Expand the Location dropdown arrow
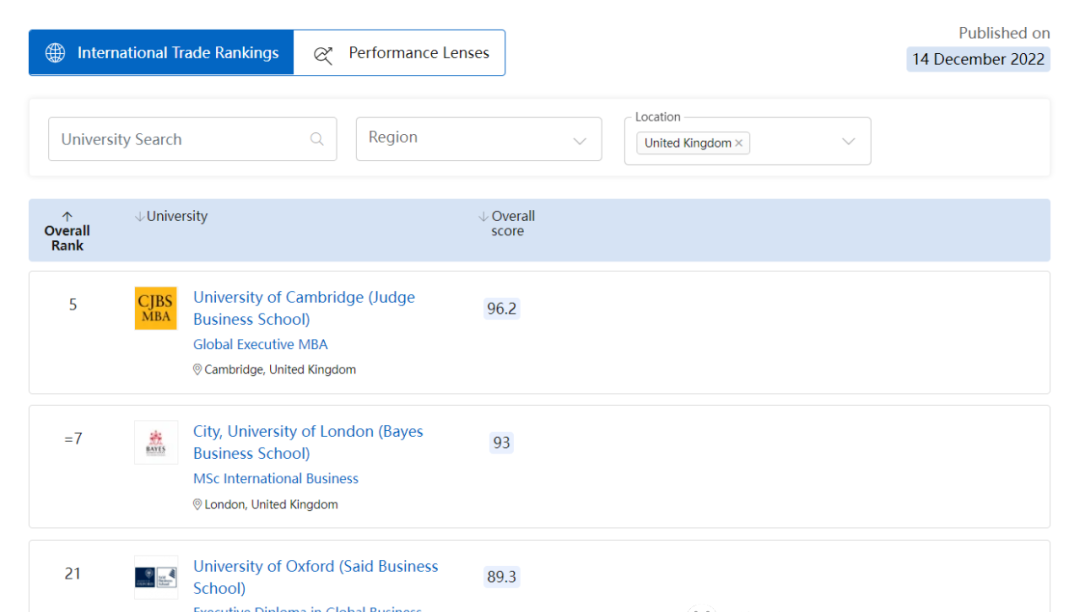The image size is (1080, 612). [x=849, y=141]
